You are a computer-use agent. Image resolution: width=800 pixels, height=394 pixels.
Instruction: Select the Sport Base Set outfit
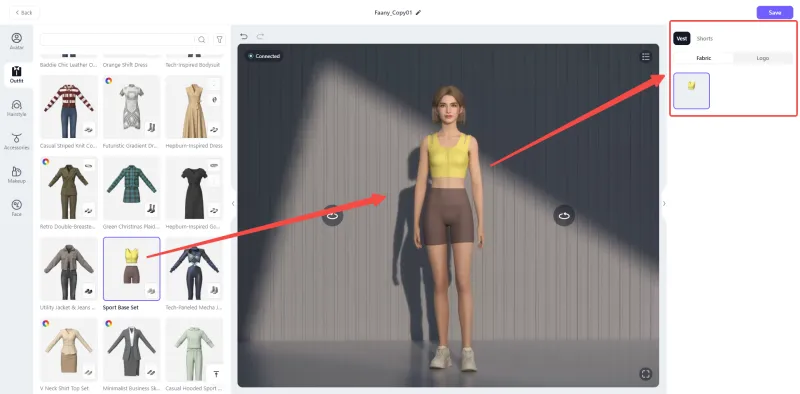point(132,268)
